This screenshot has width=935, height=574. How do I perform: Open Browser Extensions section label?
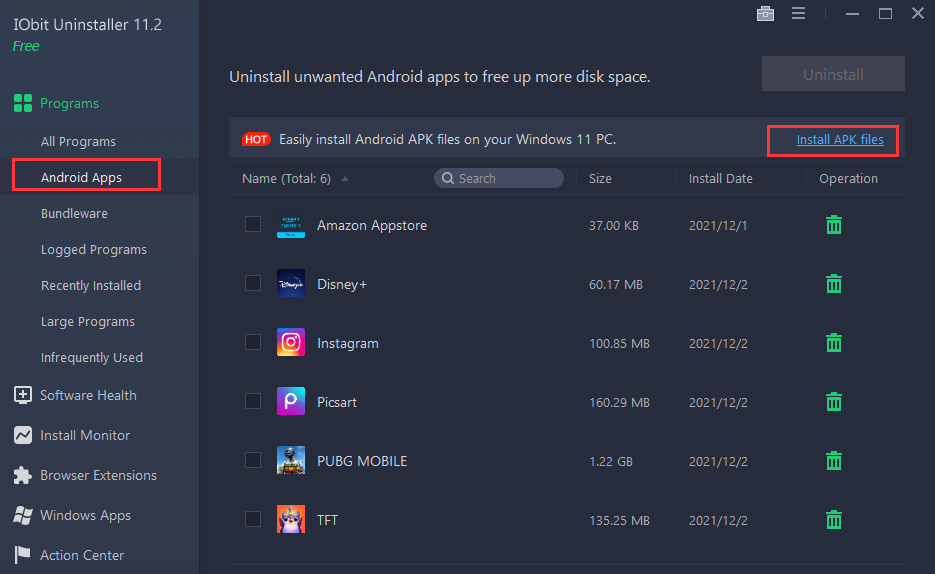[x=98, y=475]
